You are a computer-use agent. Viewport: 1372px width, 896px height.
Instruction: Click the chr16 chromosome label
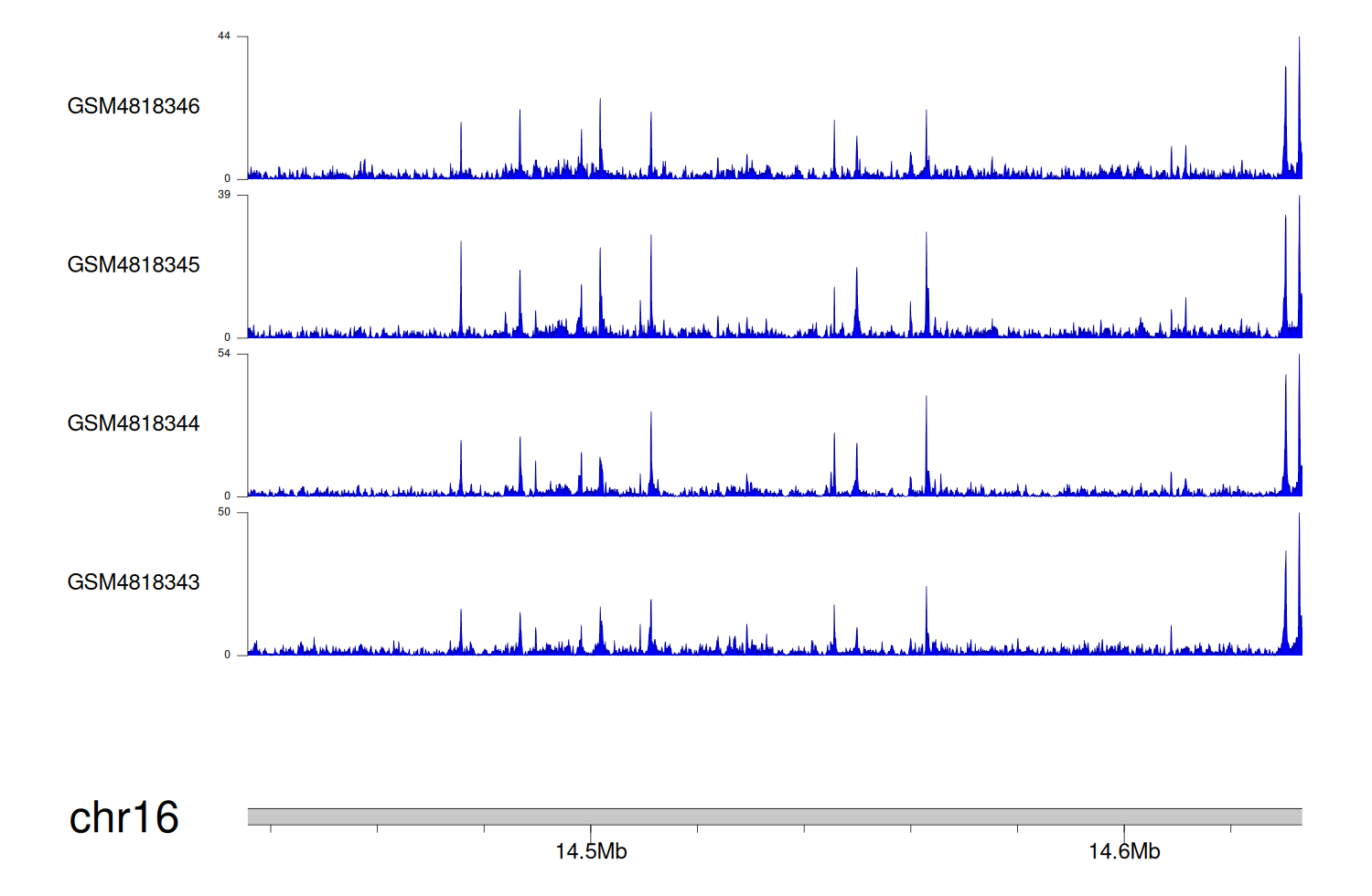click(123, 817)
